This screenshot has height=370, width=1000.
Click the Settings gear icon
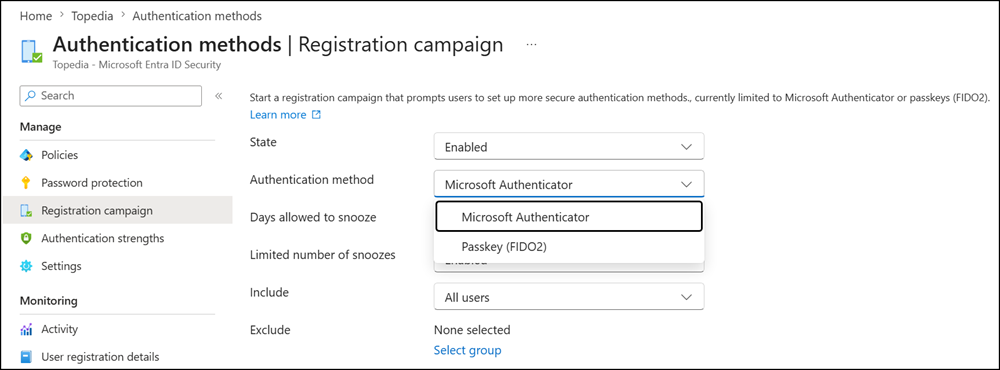(26, 266)
